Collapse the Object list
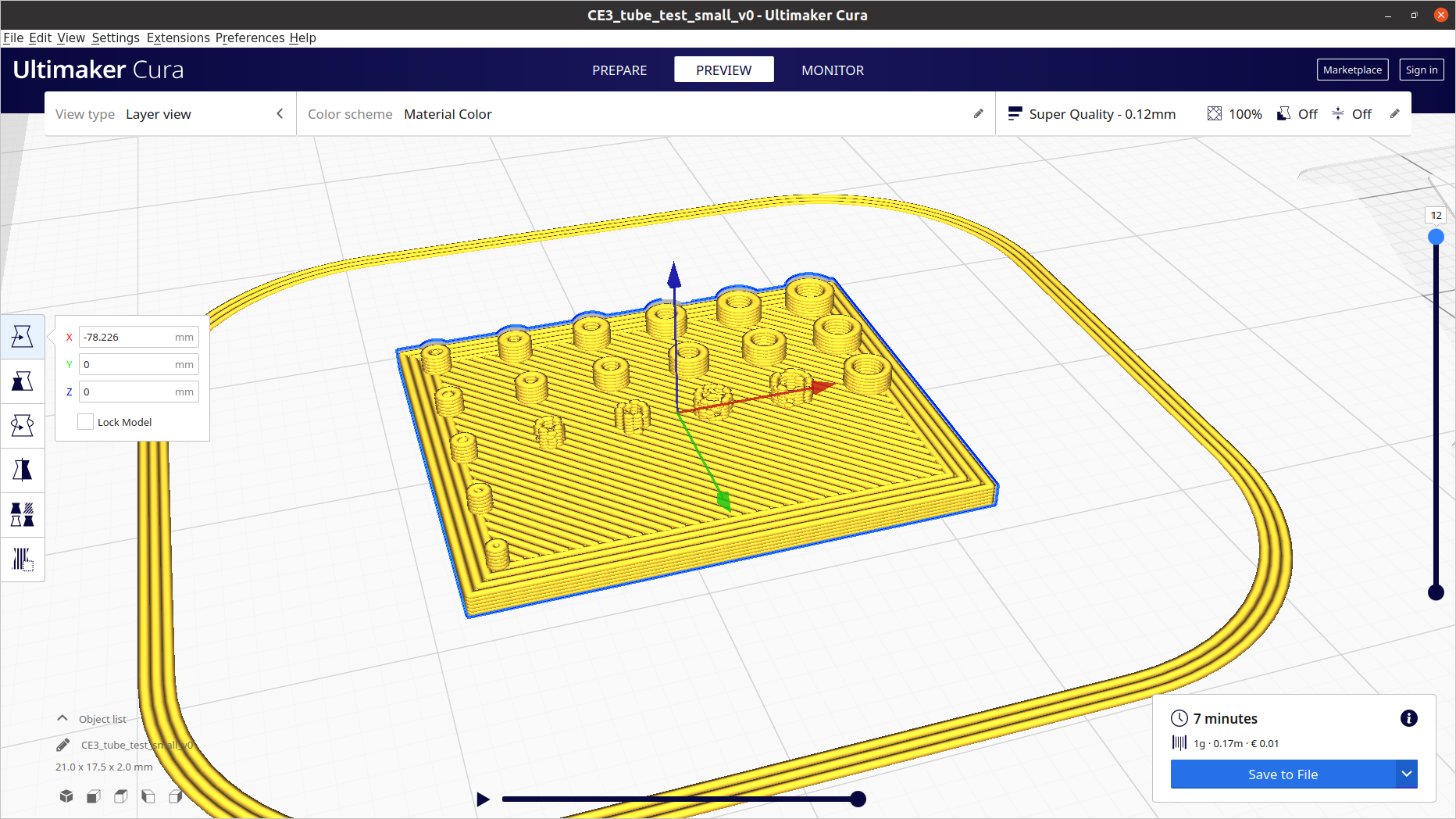The height and width of the screenshot is (819, 1456). point(62,718)
